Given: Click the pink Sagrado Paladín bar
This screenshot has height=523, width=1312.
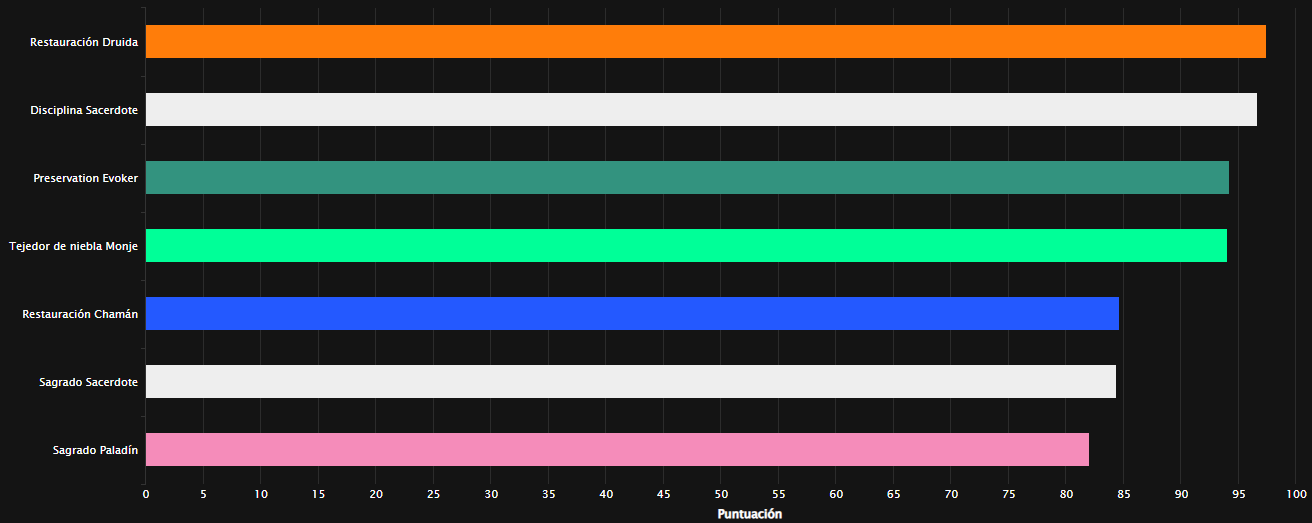Looking at the screenshot, I should (x=616, y=450).
